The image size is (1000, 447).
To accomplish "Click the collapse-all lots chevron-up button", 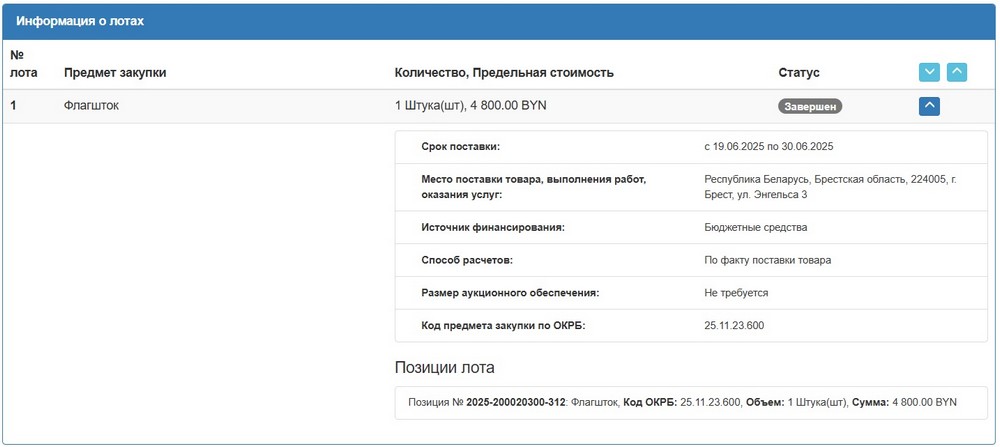I will (957, 72).
